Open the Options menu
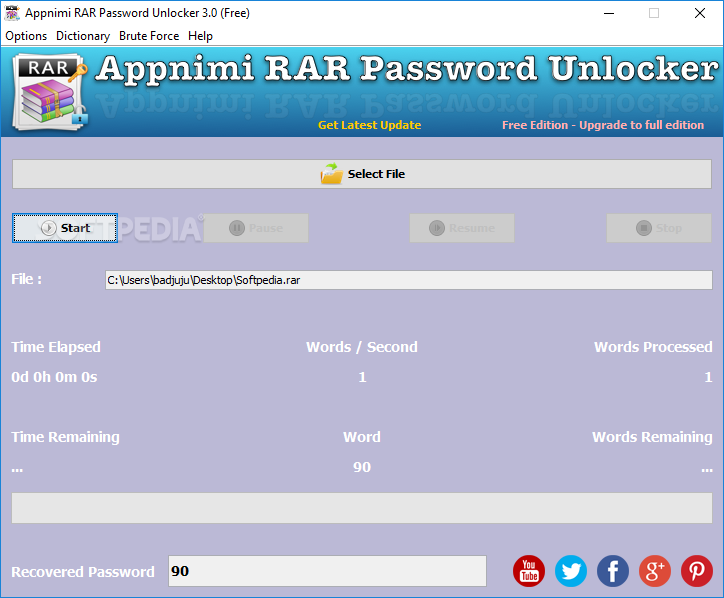 pos(26,36)
